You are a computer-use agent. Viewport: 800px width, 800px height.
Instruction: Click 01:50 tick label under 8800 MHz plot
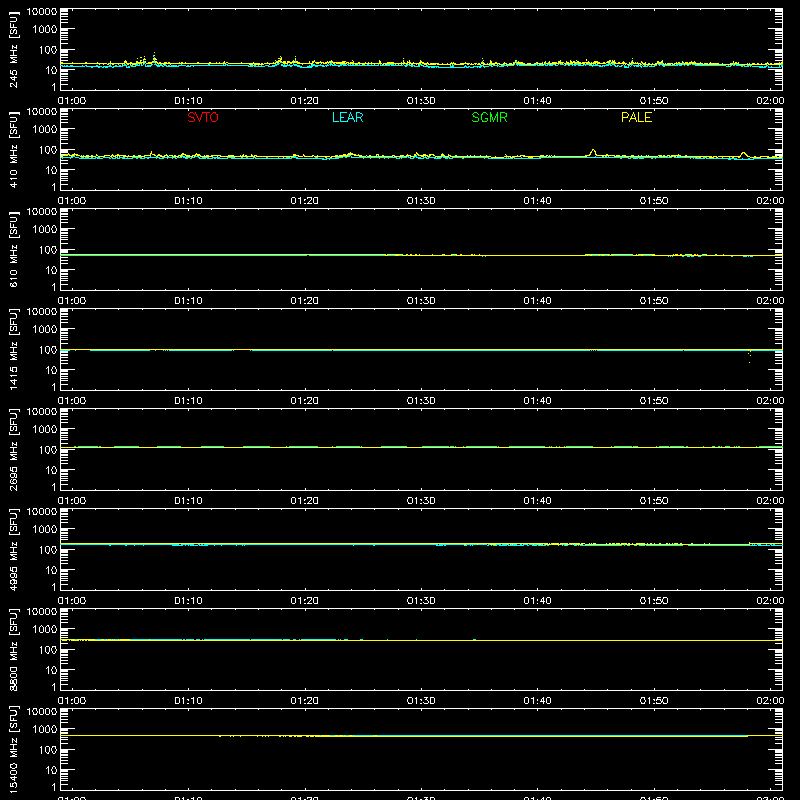[x=654, y=701]
